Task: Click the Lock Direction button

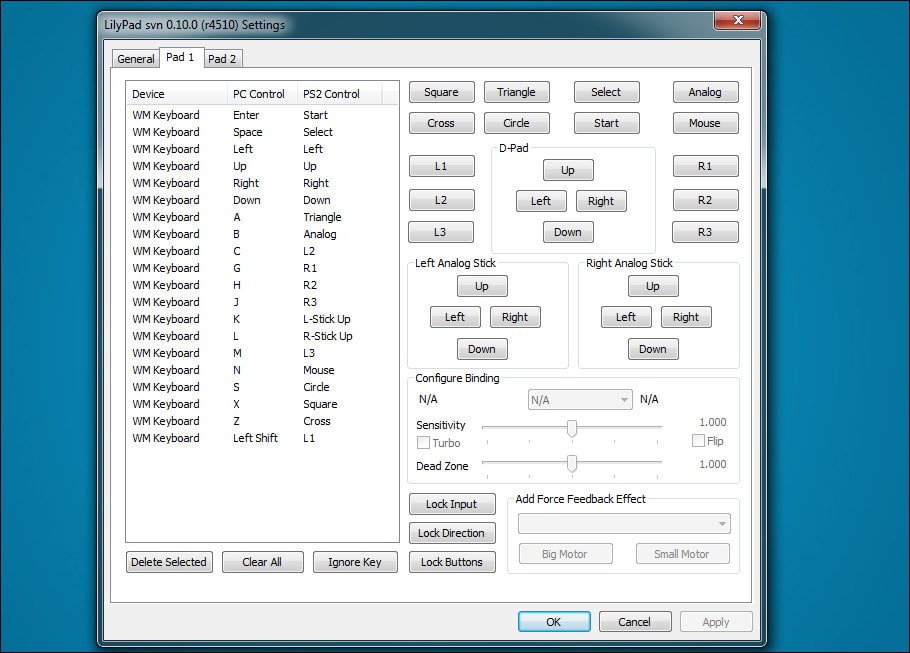Action: [x=452, y=533]
